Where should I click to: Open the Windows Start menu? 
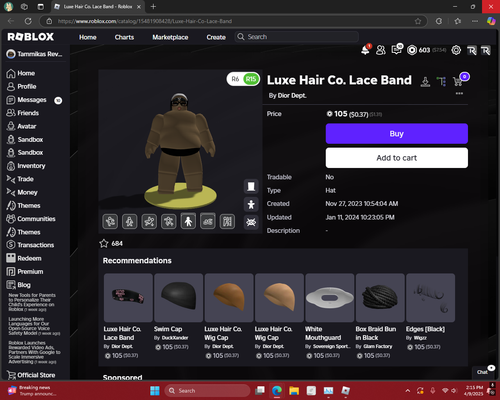pyautogui.click(x=155, y=390)
